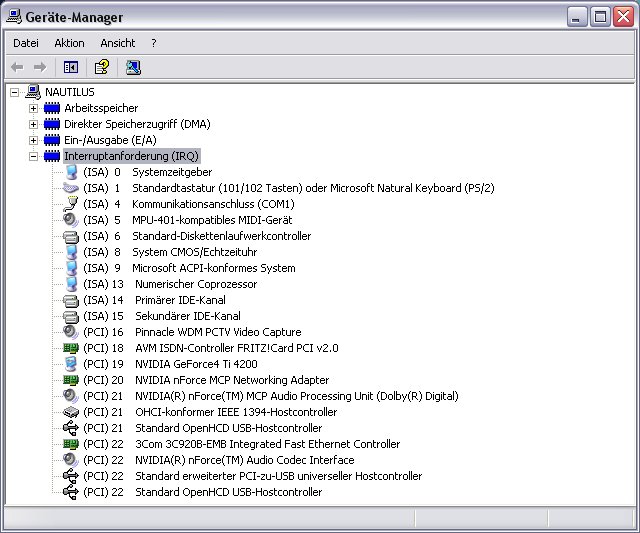Image resolution: width=640 pixels, height=533 pixels.
Task: Click the Back arrow toolbar button
Action: click(17, 67)
